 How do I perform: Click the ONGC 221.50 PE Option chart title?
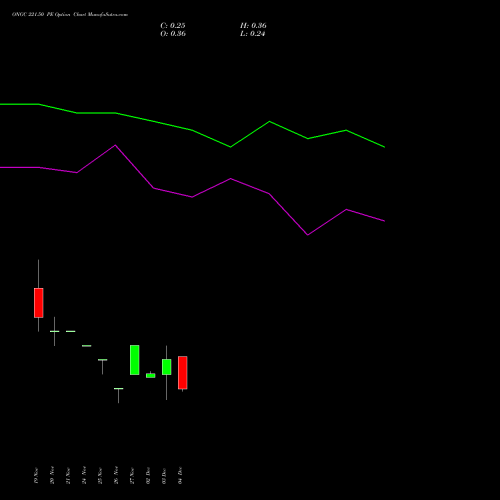(70, 15)
